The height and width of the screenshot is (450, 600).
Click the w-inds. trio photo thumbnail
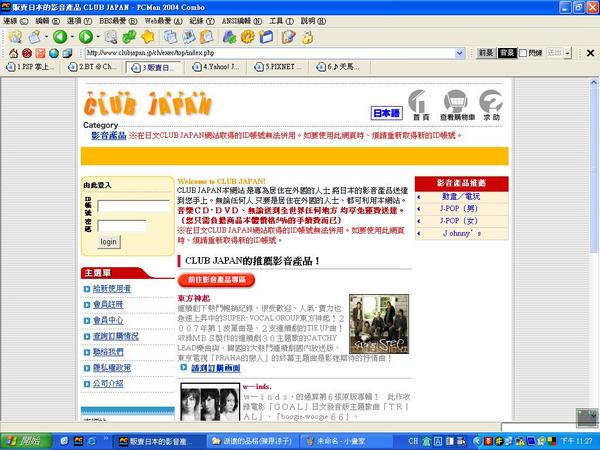point(210,402)
